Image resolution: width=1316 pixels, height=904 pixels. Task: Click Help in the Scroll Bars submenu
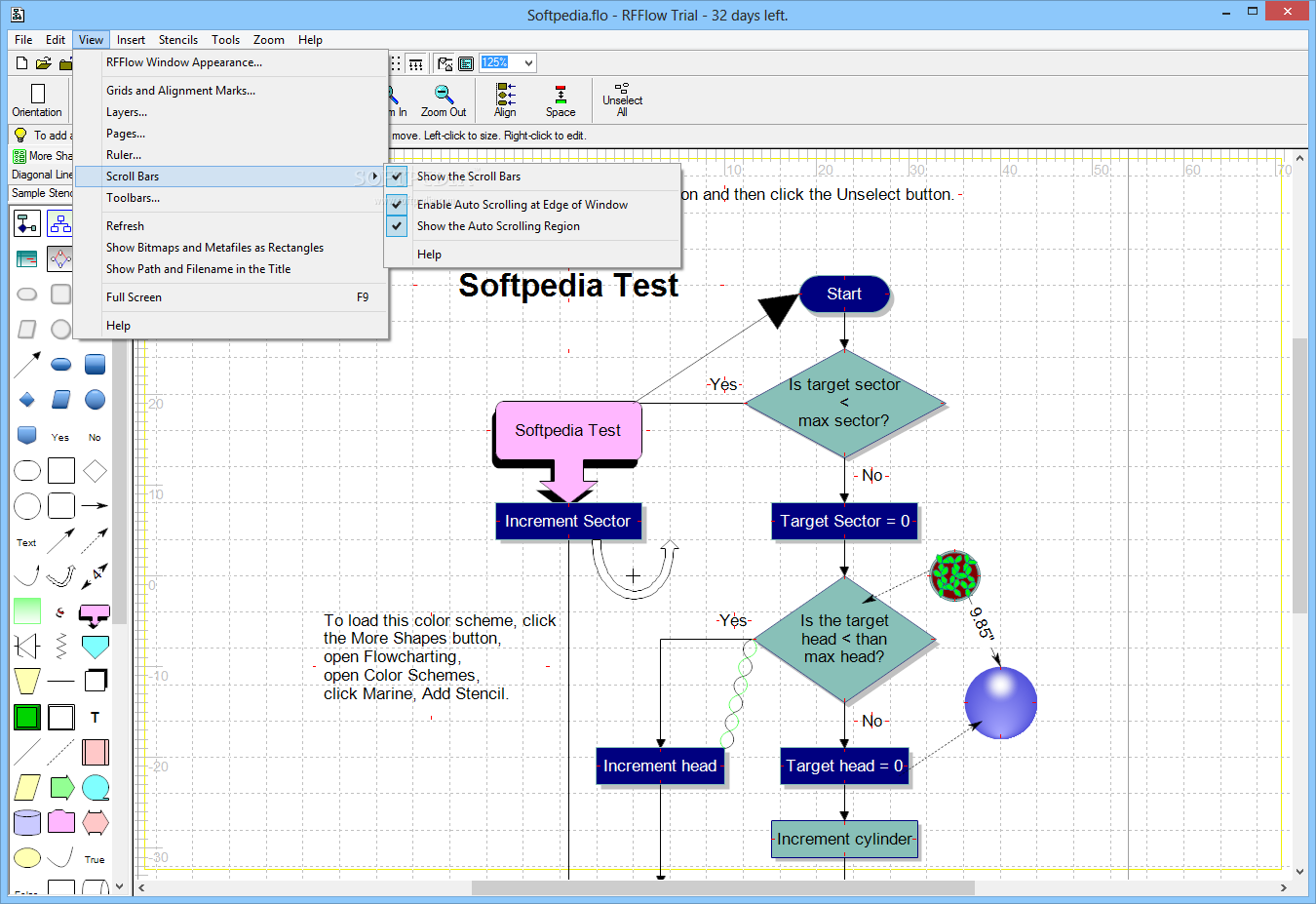pyautogui.click(x=533, y=255)
